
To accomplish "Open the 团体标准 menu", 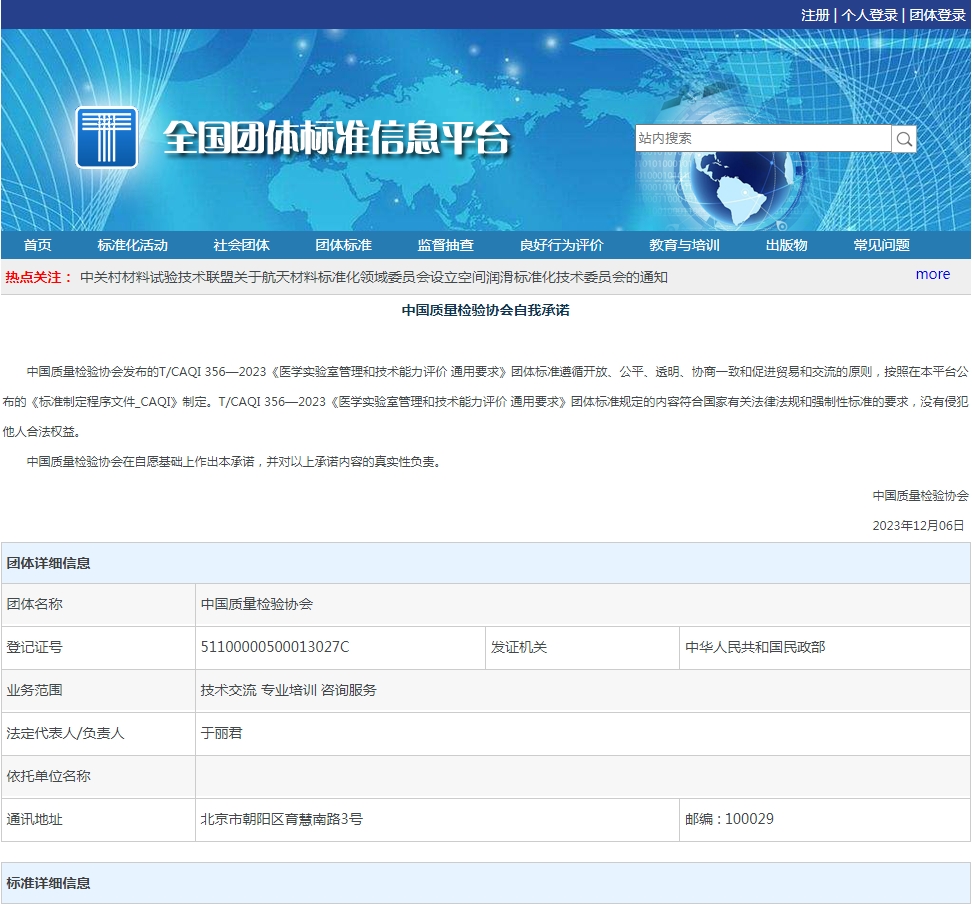I will [x=343, y=245].
